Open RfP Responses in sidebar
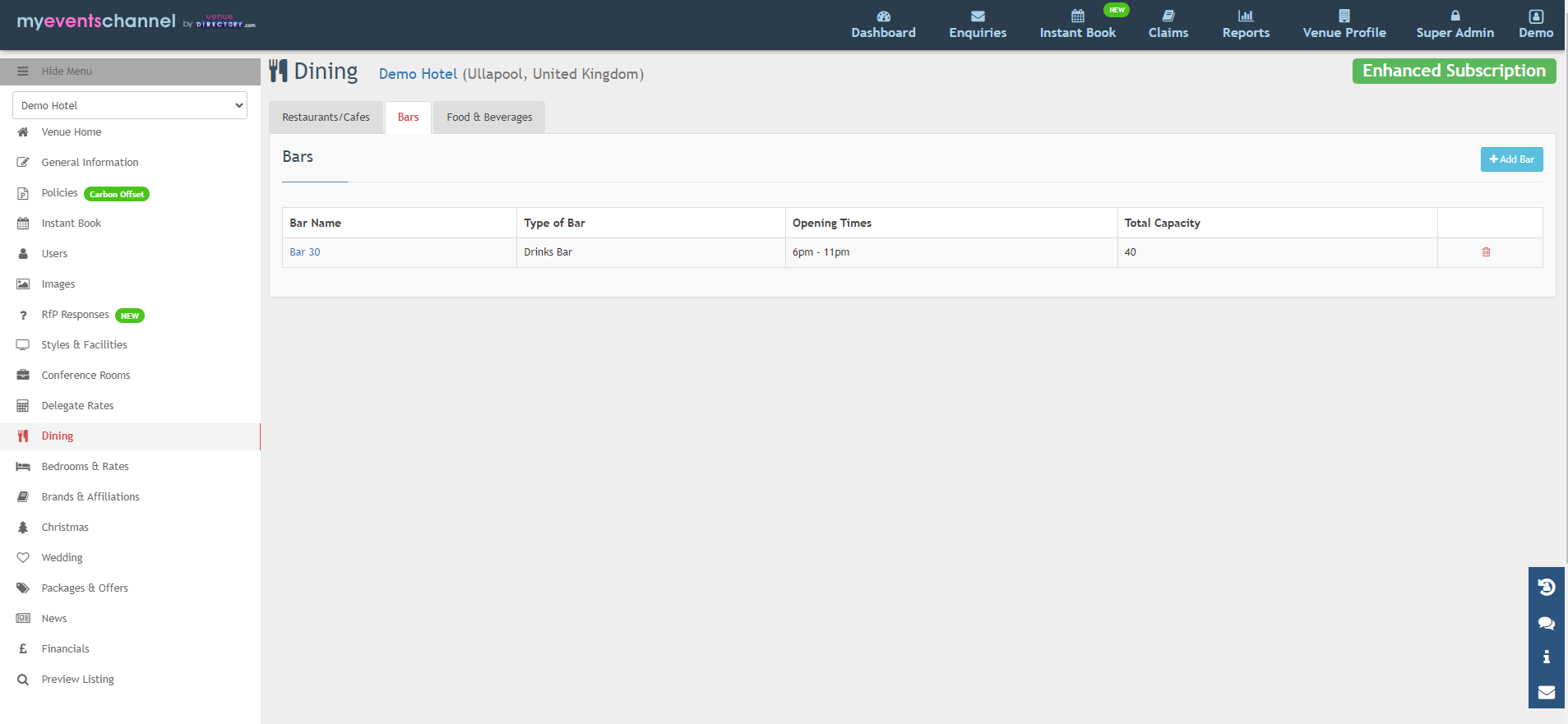The image size is (1568, 724). tap(75, 315)
